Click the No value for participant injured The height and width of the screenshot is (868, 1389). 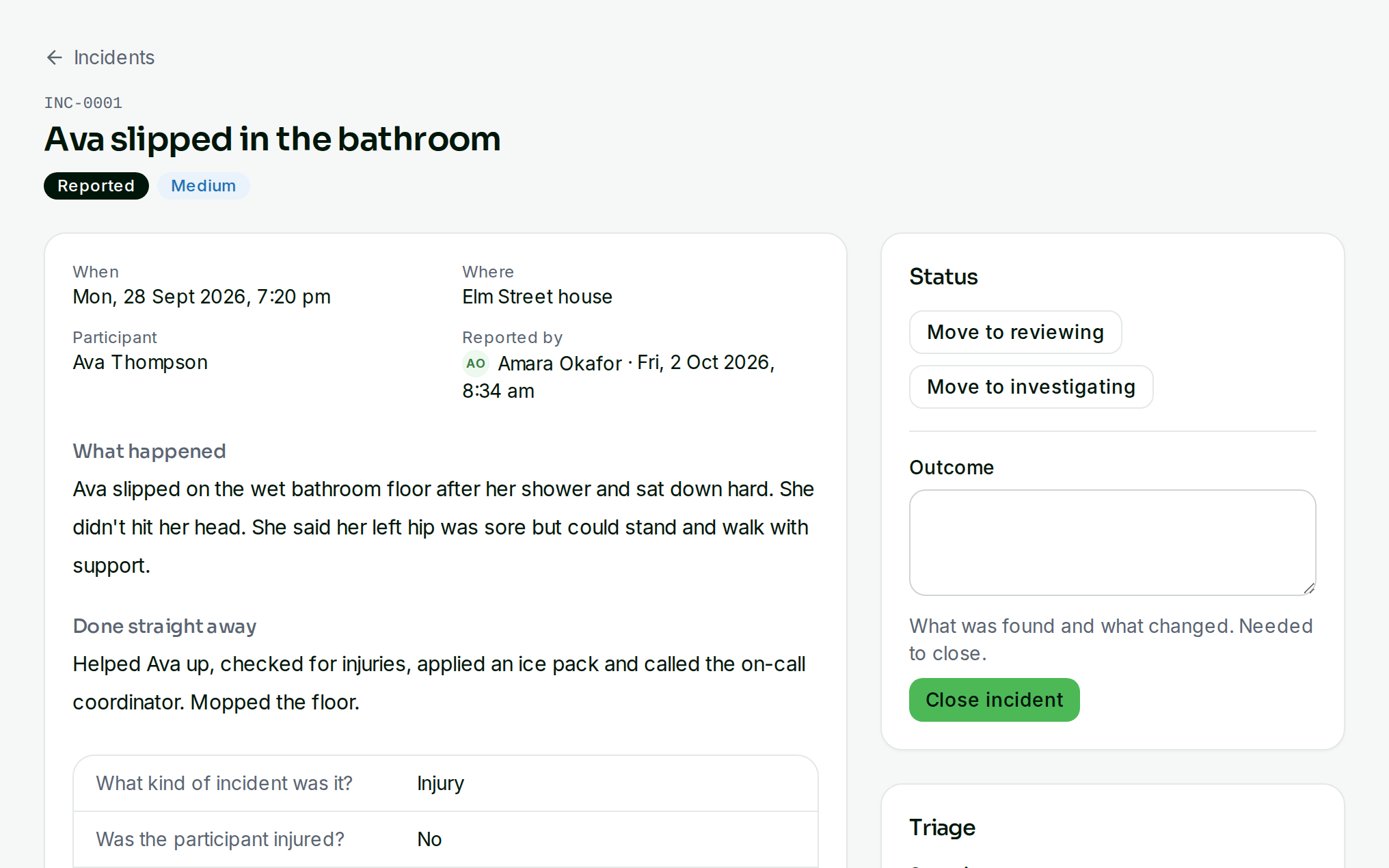point(429,839)
